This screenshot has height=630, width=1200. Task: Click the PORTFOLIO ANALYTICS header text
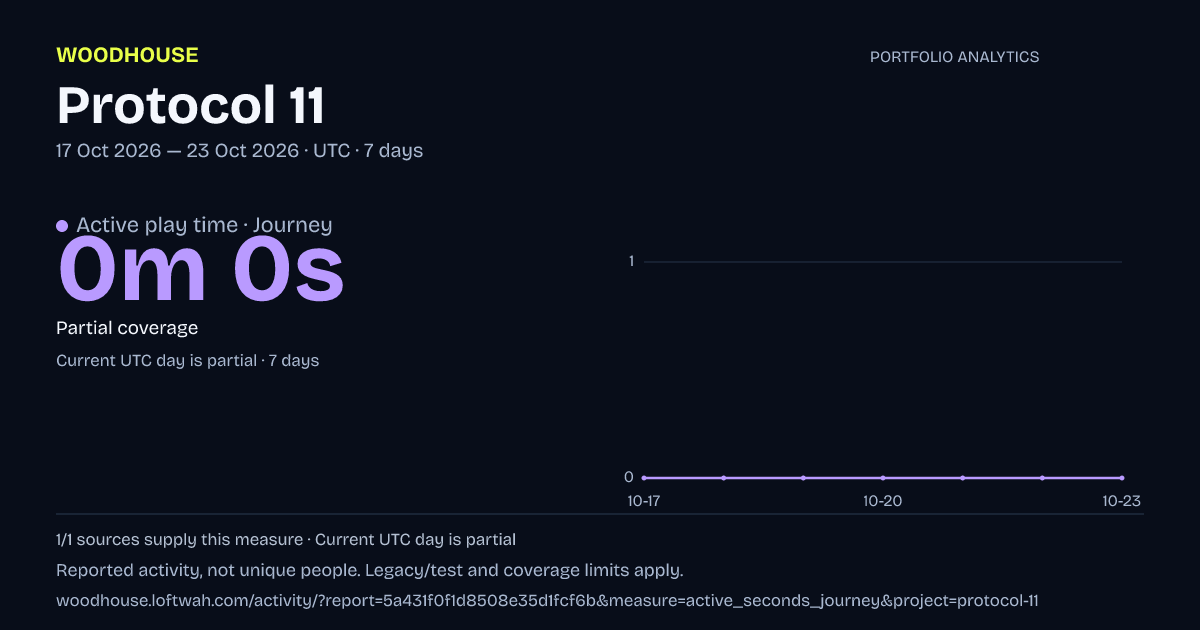(954, 57)
